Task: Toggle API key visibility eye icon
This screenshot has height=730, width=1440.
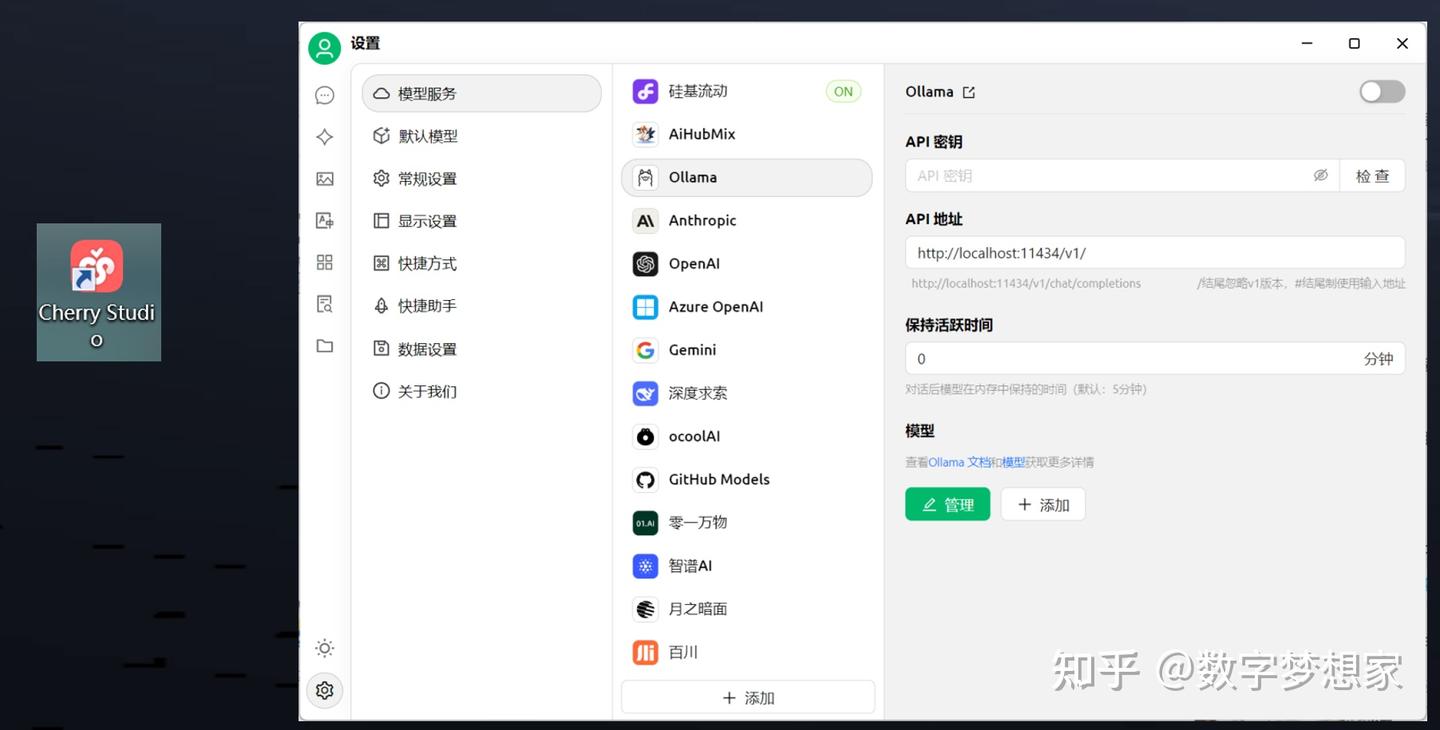Action: coord(1320,175)
